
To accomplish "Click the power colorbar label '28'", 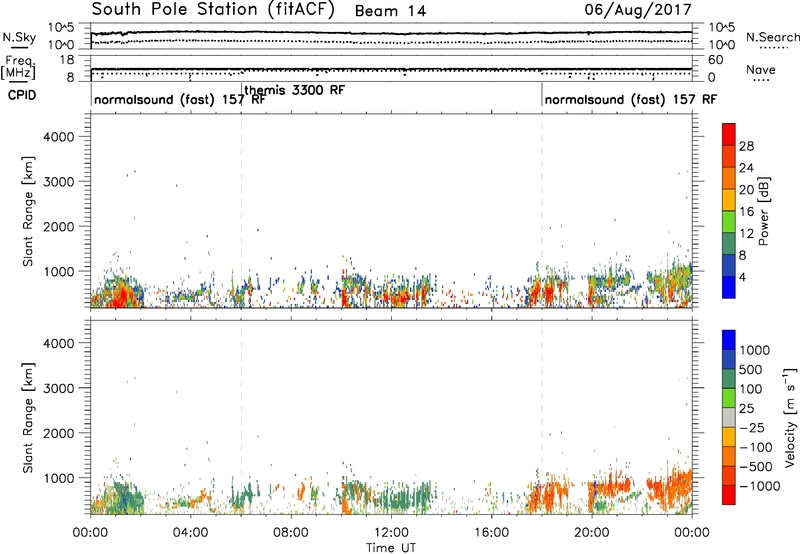I will click(x=746, y=146).
